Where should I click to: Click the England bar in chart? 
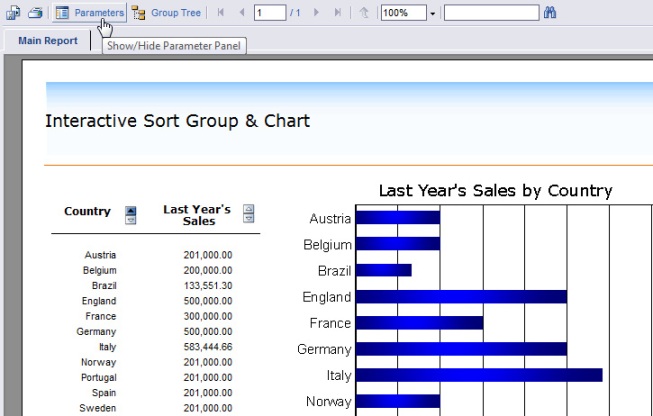(x=461, y=296)
